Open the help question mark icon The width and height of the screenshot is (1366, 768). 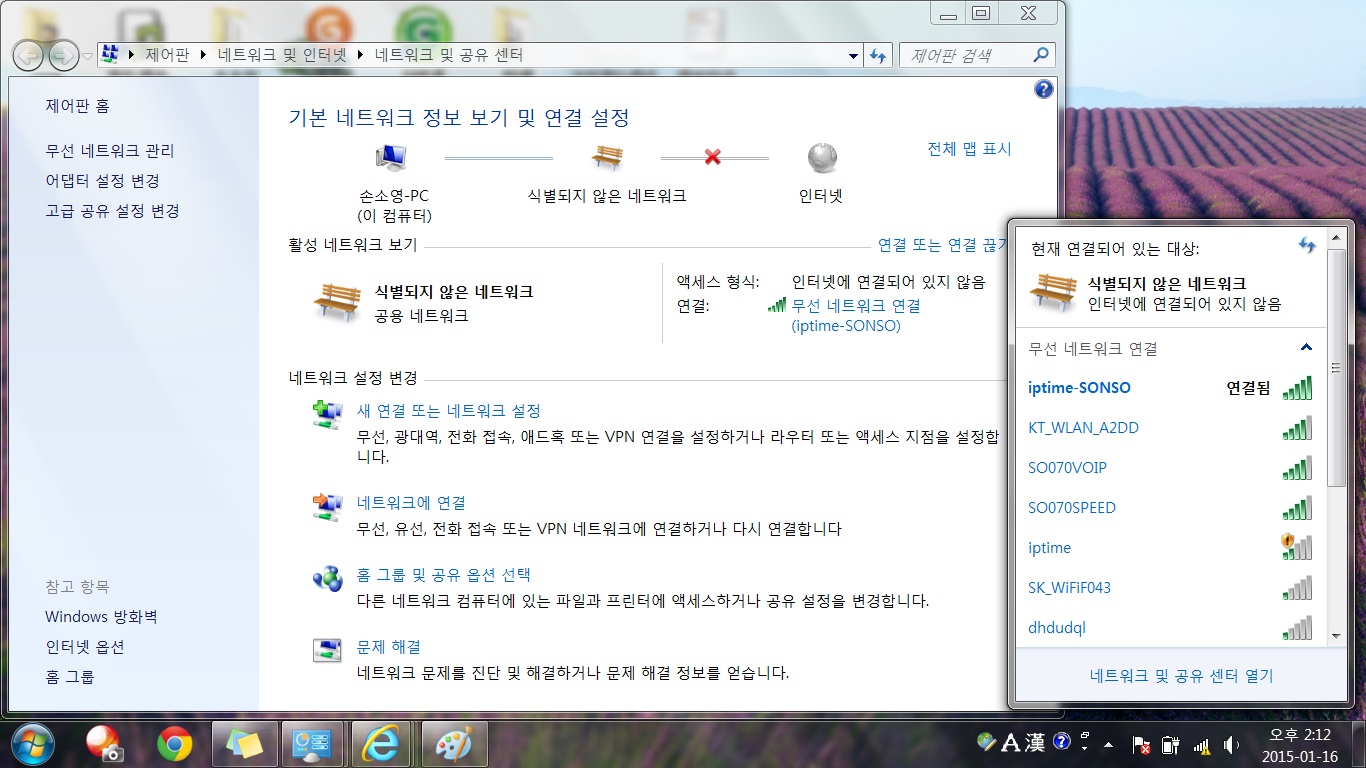1043,89
